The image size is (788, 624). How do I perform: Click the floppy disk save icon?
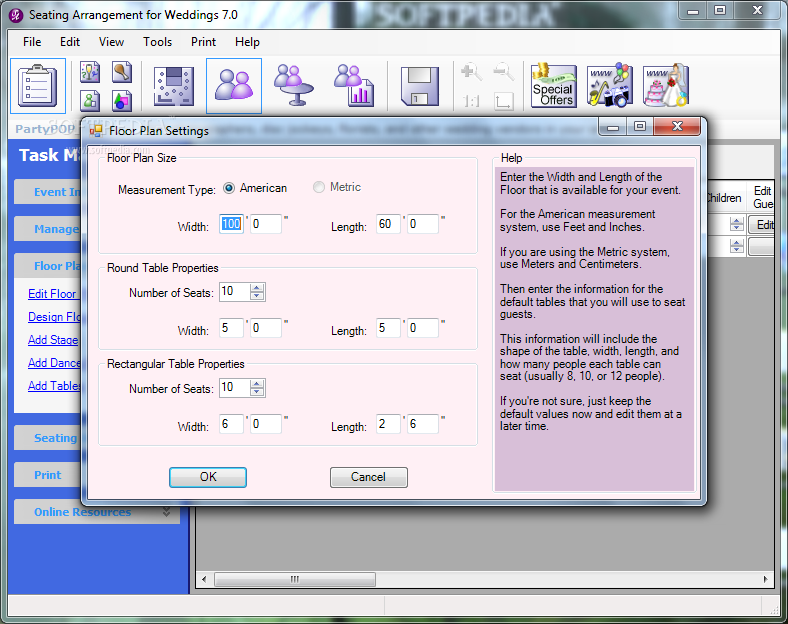click(x=420, y=86)
